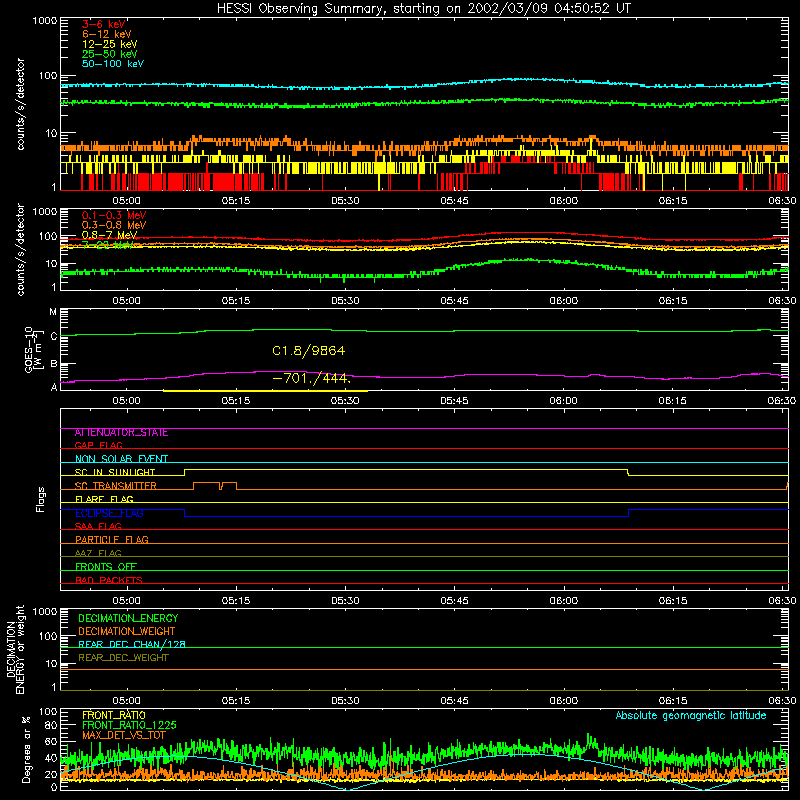Select the FLARE_FLAG label
800x800 pixels.
pyautogui.click(x=104, y=499)
